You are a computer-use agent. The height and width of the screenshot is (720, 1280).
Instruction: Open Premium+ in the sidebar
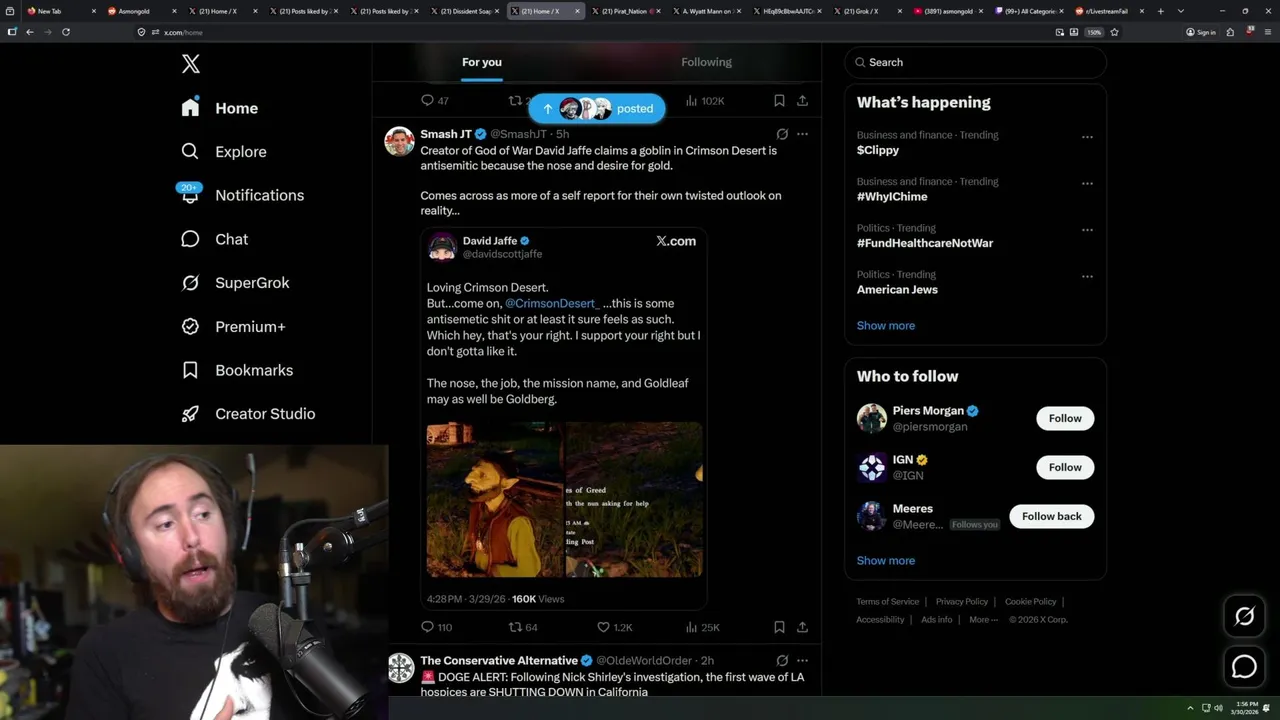[x=233, y=327]
